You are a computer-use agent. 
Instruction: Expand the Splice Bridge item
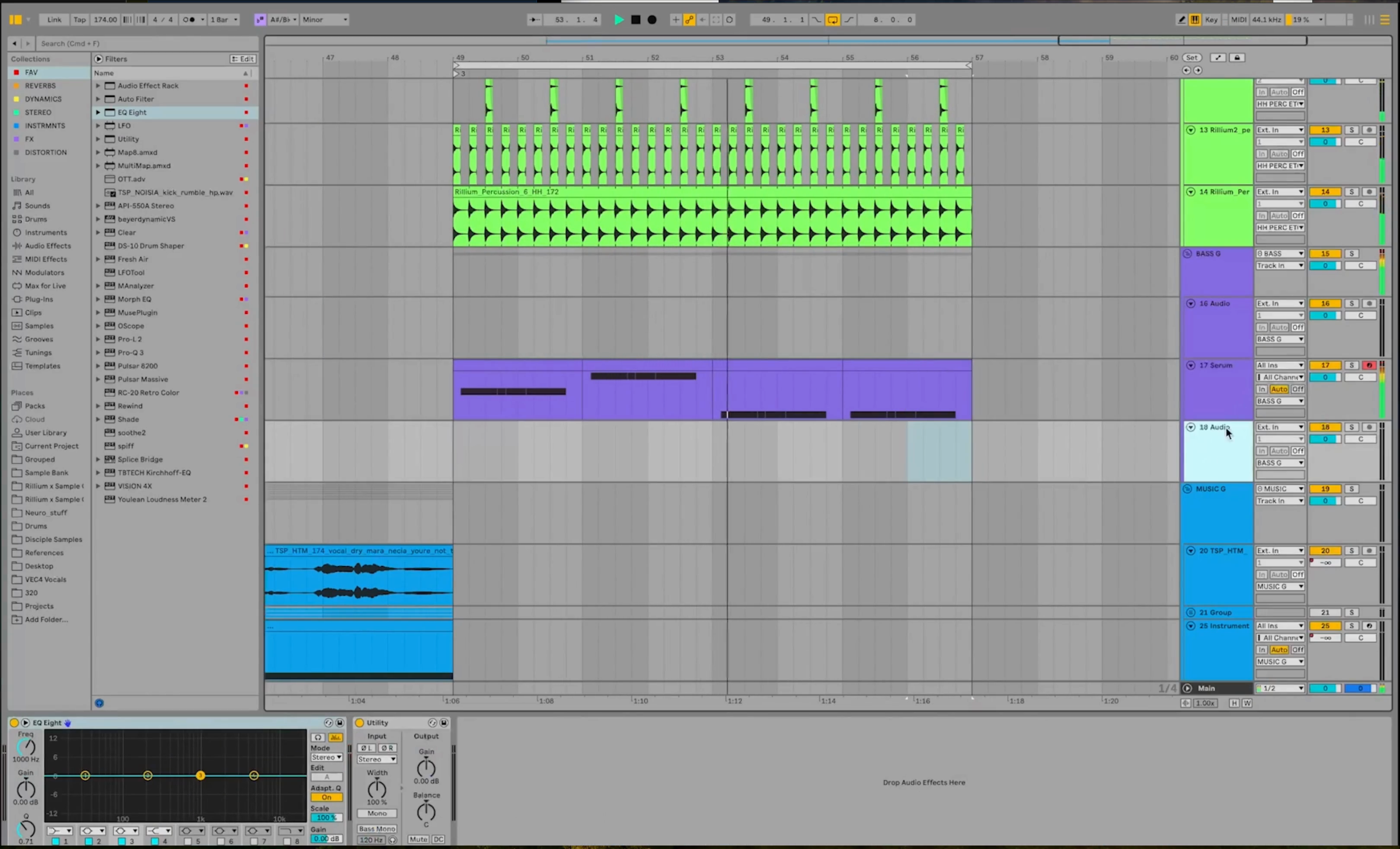pyautogui.click(x=98, y=460)
